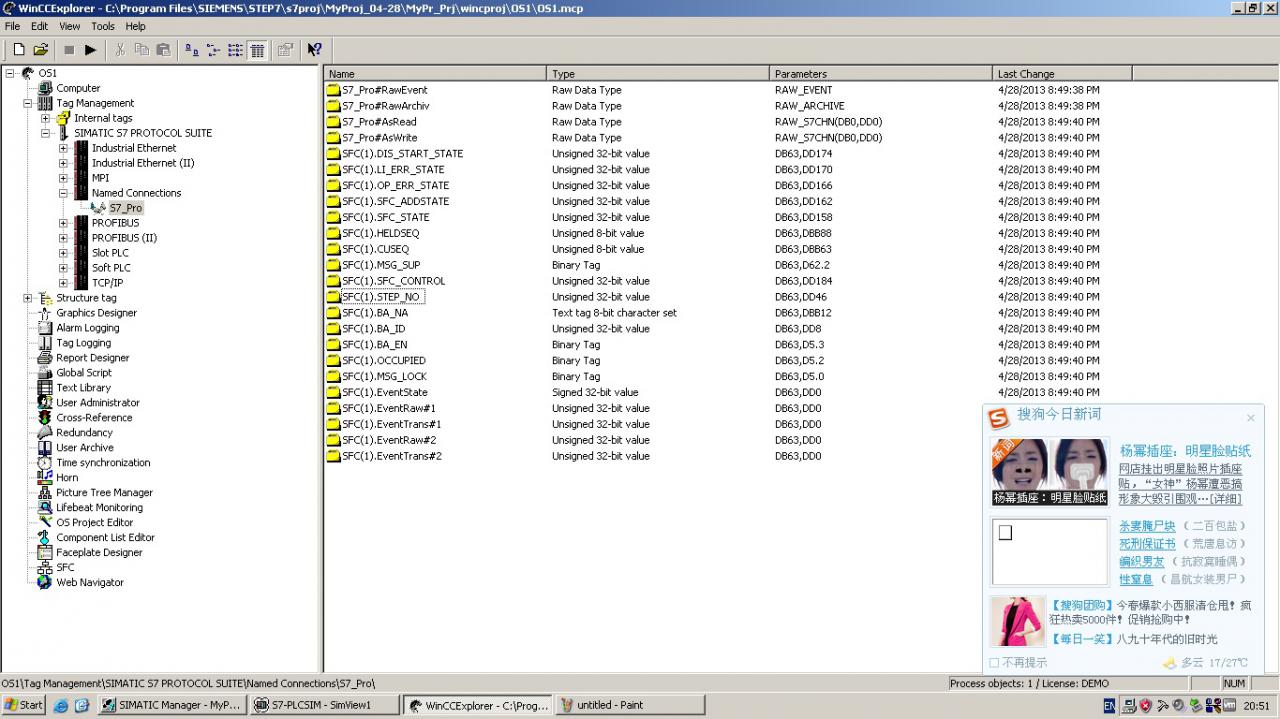1280x719 pixels.
Task: Switch to large icons view
Action: [x=192, y=50]
